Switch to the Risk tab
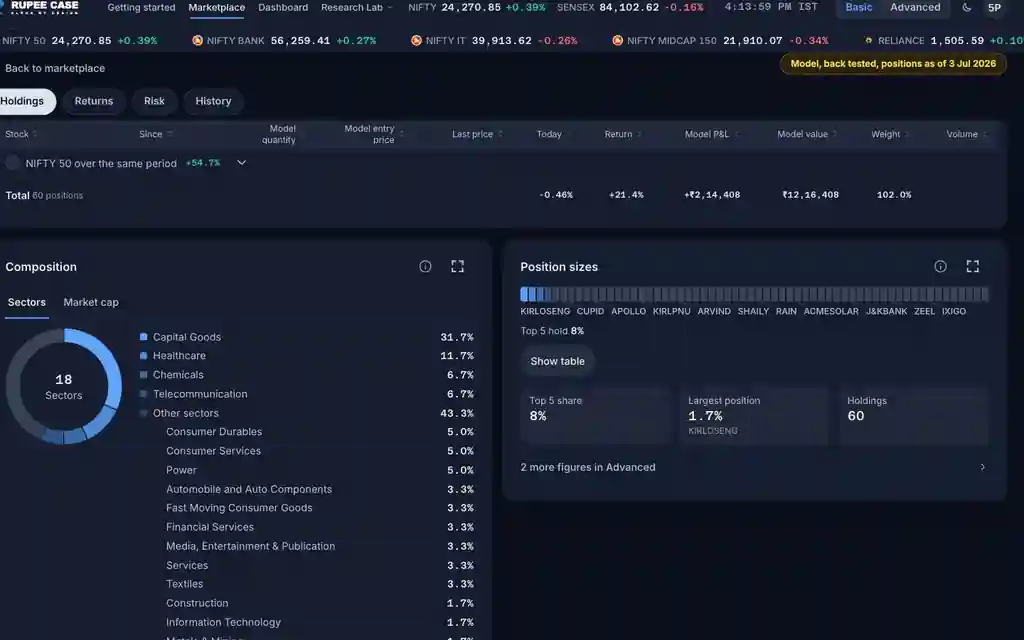The height and width of the screenshot is (640, 1024). tap(154, 101)
